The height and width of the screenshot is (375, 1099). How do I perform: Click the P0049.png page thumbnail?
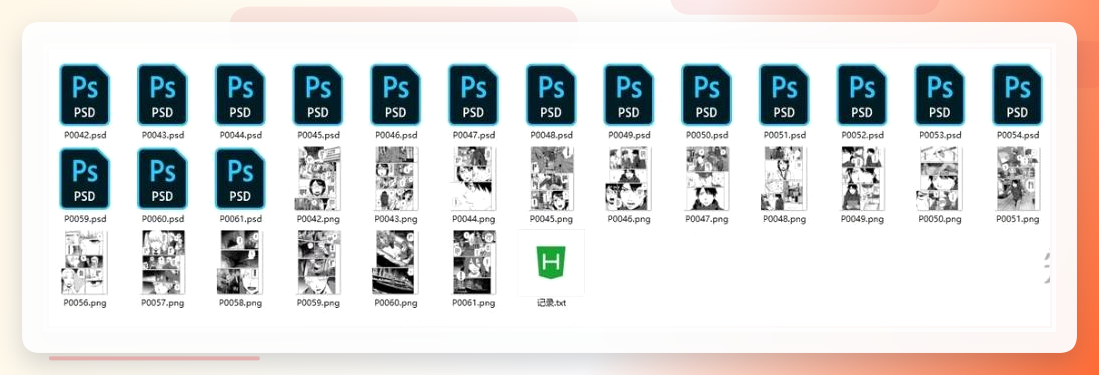[x=863, y=179]
